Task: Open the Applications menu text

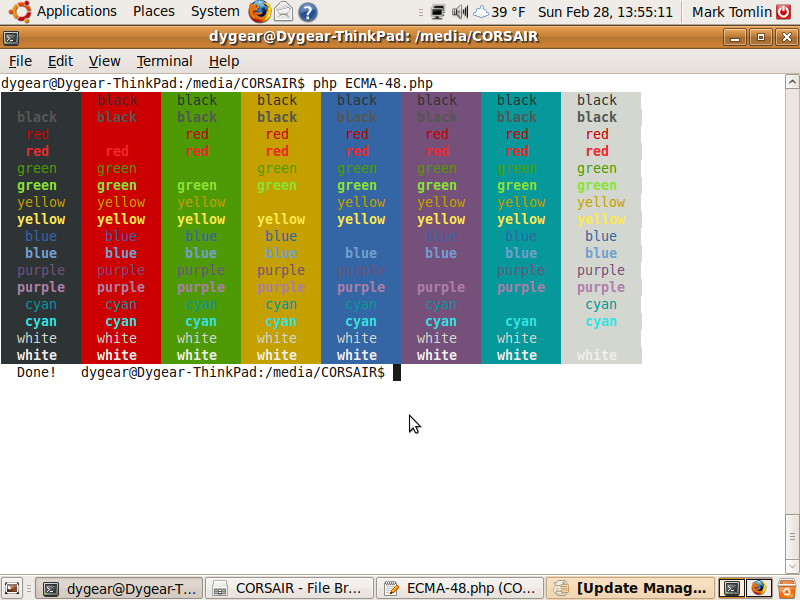Action: [77, 11]
